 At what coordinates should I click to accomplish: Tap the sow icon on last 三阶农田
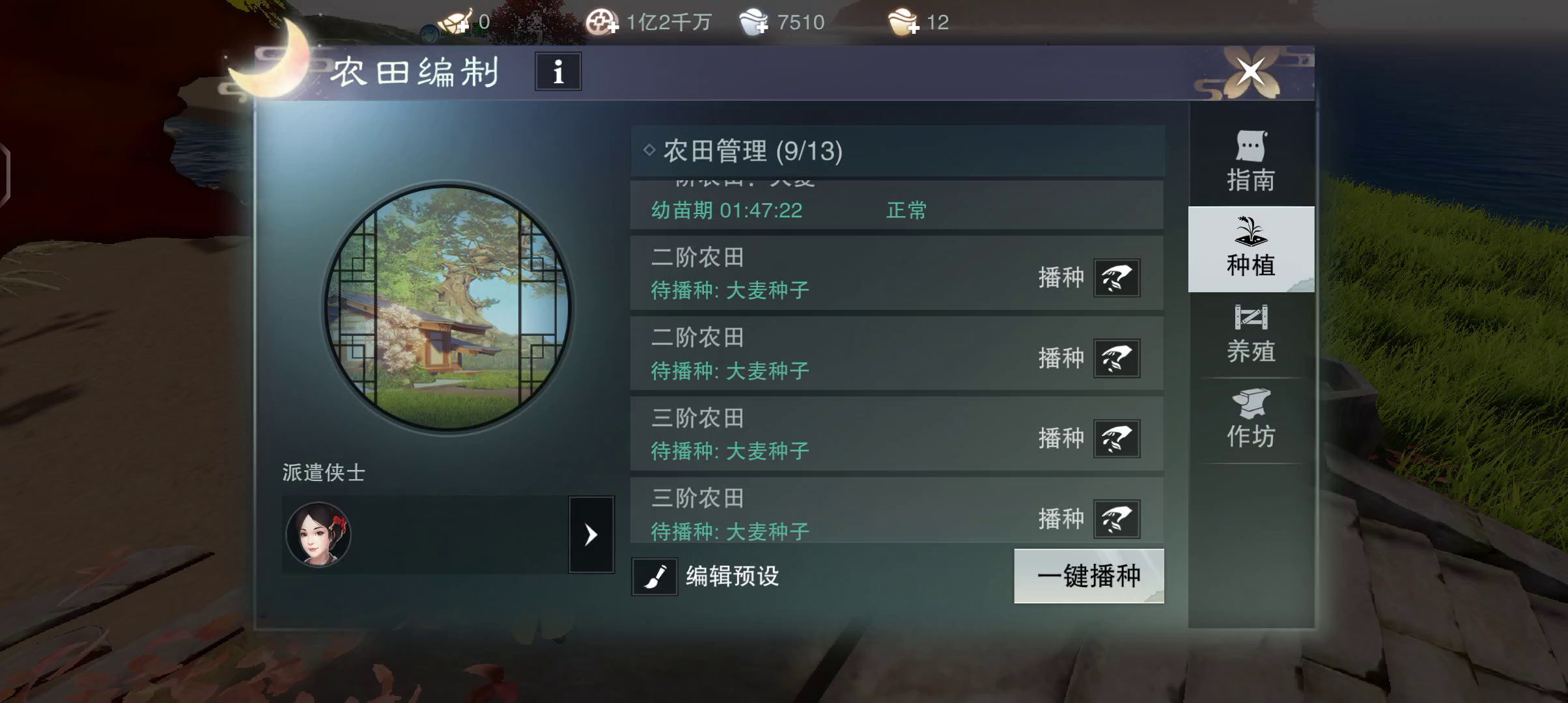1117,519
